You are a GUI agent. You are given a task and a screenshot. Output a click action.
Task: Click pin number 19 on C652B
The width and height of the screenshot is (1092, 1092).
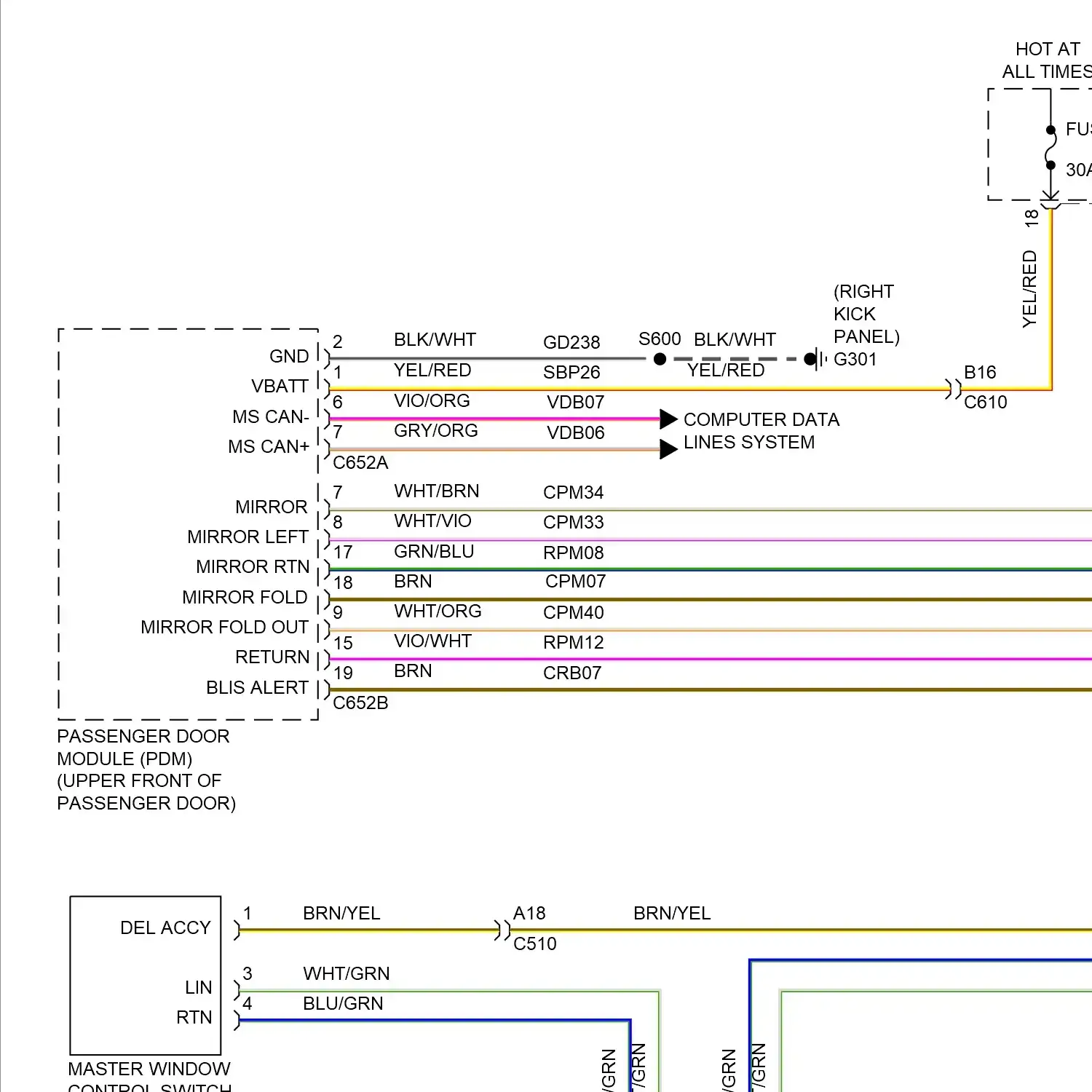tap(343, 673)
